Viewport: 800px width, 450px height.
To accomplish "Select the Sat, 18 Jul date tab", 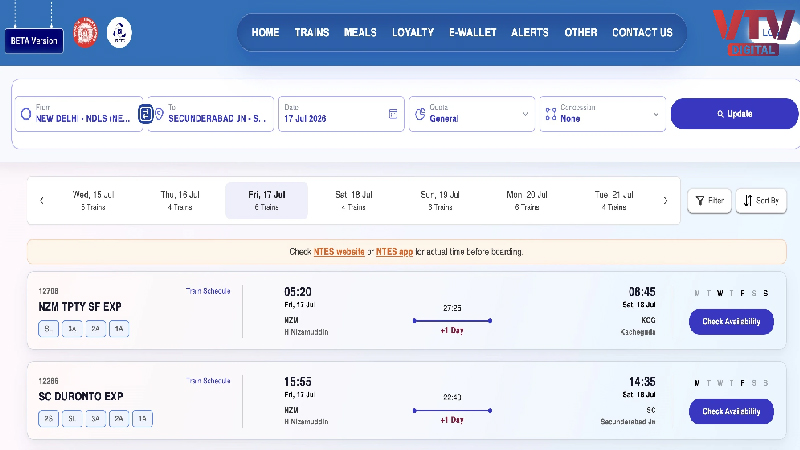I will tap(354, 201).
